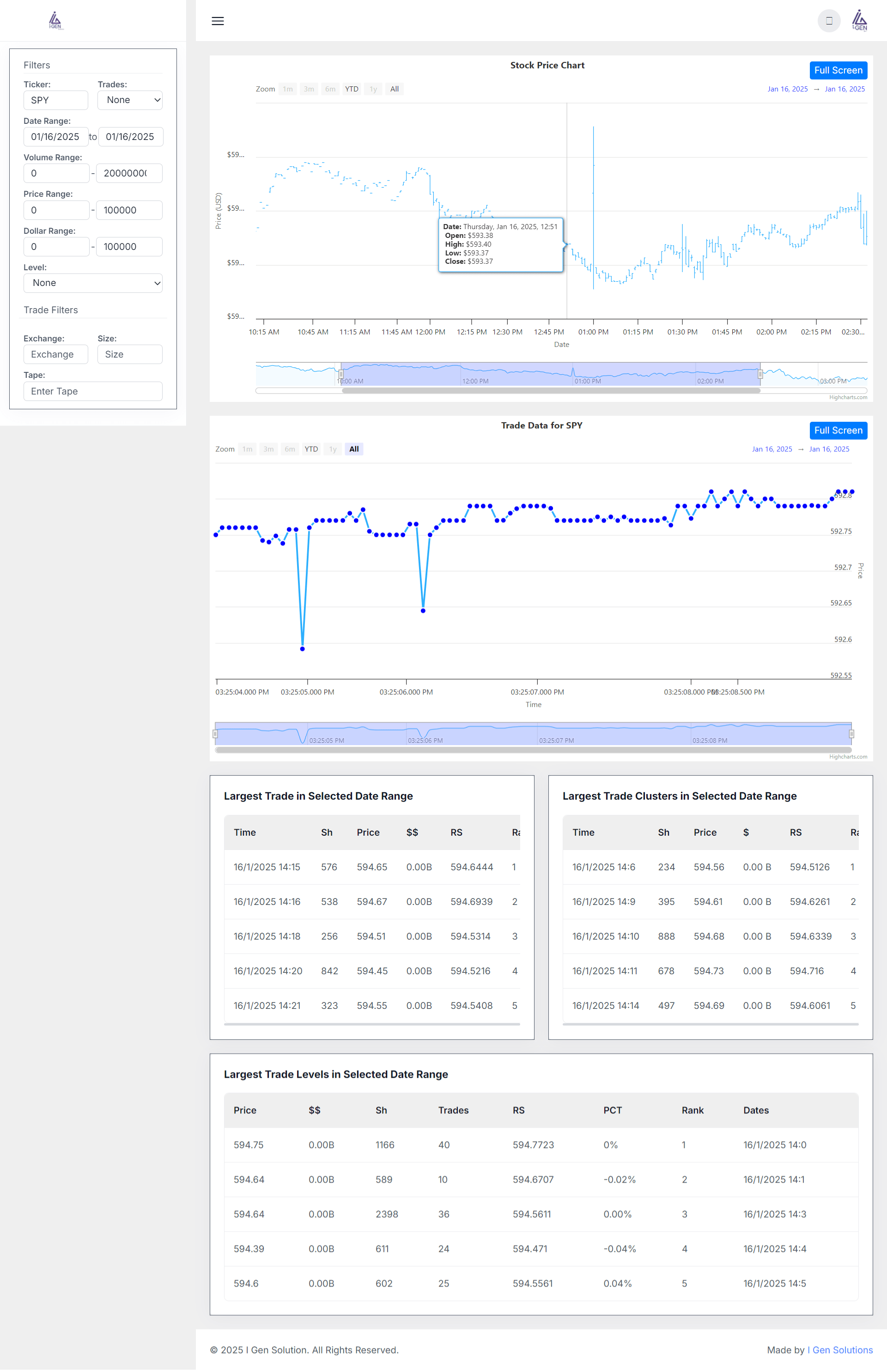Click left navigator handle on Trade Data chart
The image size is (887, 1372).
[215, 734]
